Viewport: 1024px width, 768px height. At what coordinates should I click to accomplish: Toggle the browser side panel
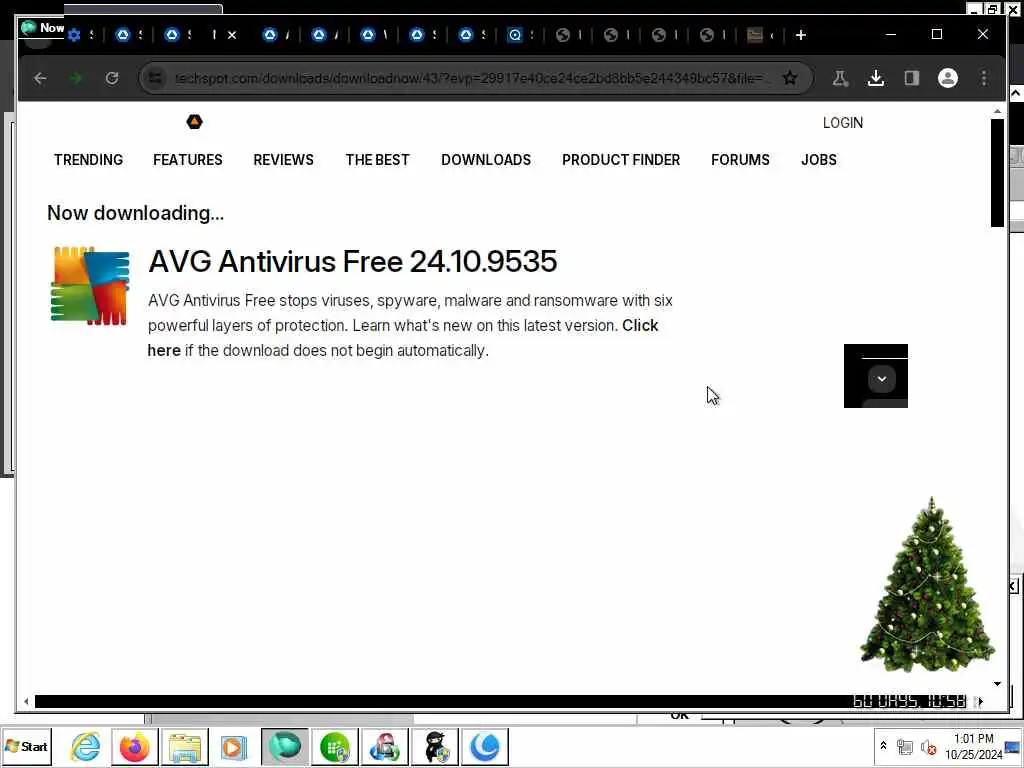click(912, 78)
